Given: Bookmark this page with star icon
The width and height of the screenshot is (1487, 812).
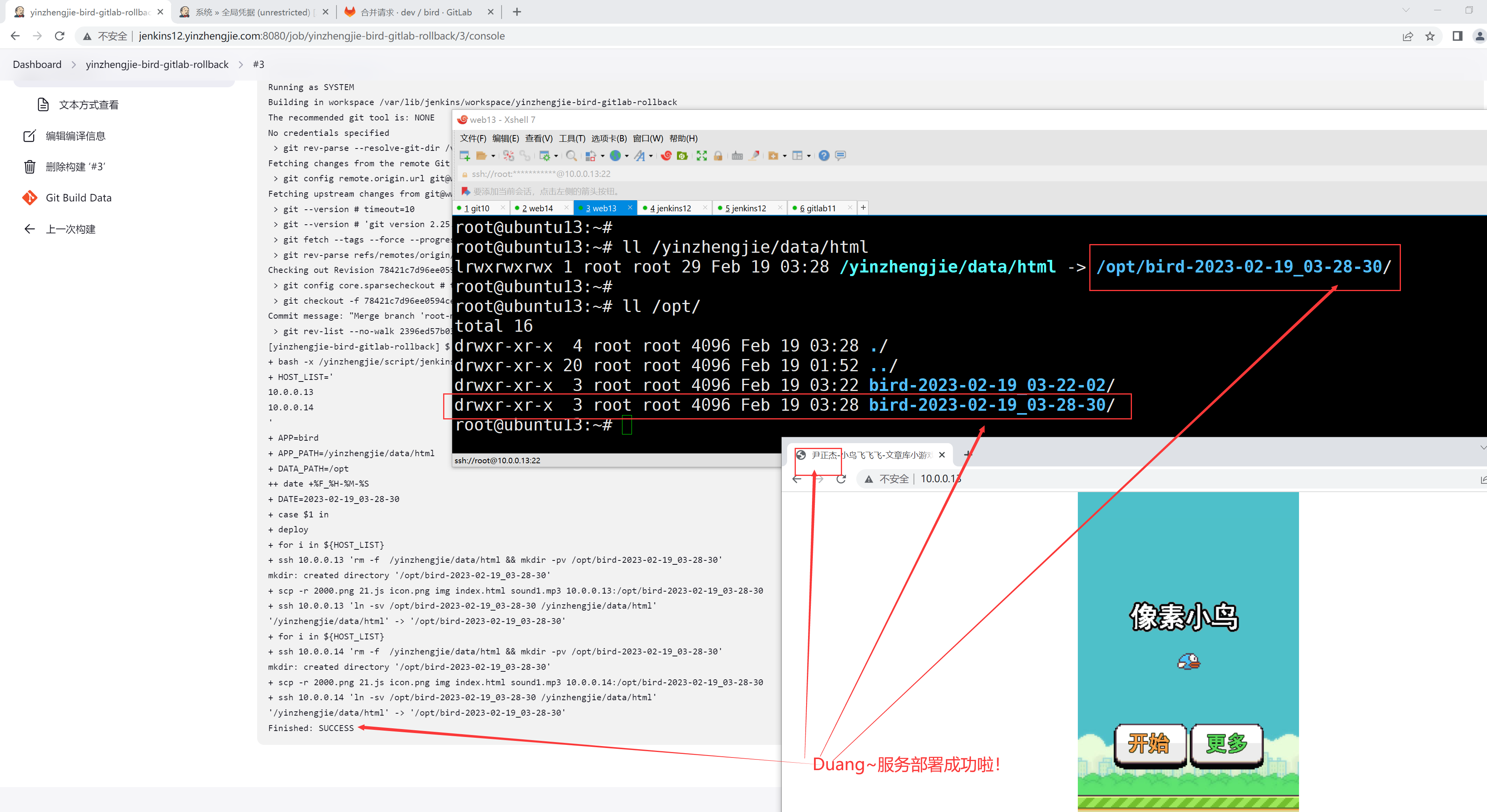Looking at the screenshot, I should tap(1430, 36).
